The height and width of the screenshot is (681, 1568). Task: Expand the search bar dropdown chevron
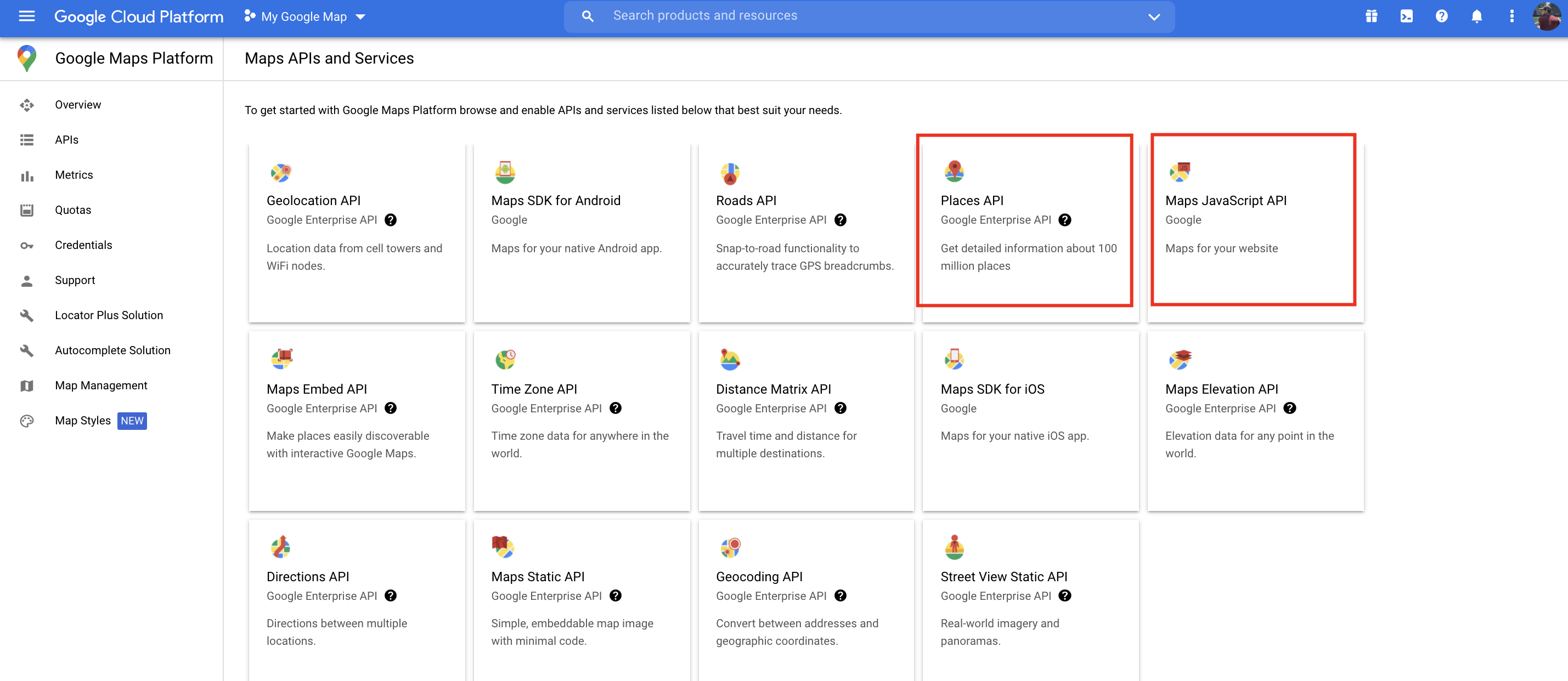(x=1153, y=16)
